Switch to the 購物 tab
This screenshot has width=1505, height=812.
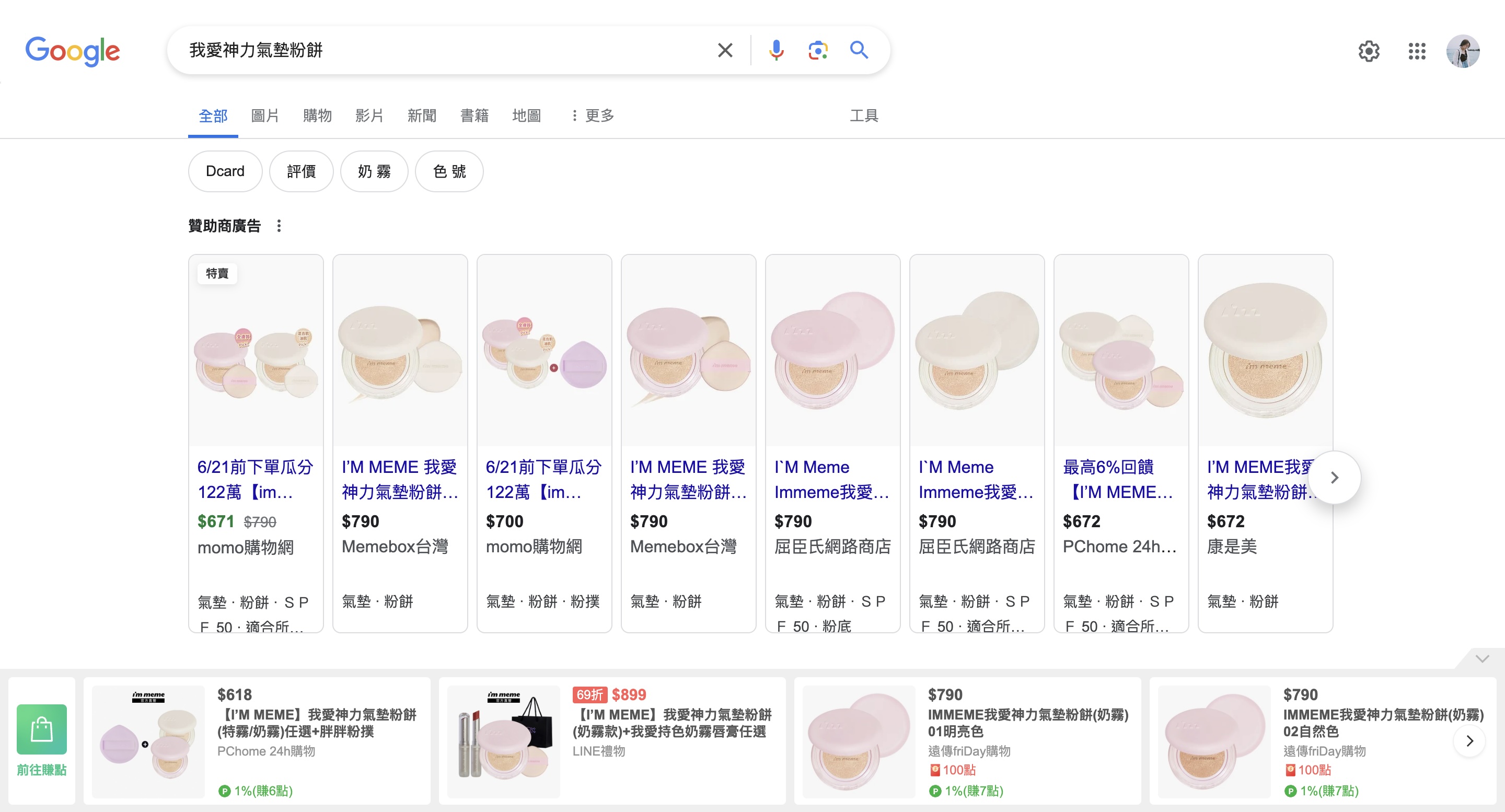[x=317, y=115]
